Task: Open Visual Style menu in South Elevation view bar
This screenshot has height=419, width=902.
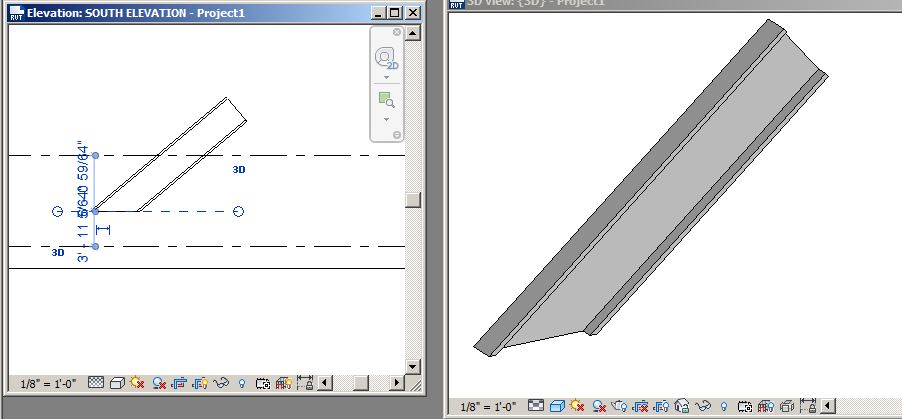Action: [117, 383]
